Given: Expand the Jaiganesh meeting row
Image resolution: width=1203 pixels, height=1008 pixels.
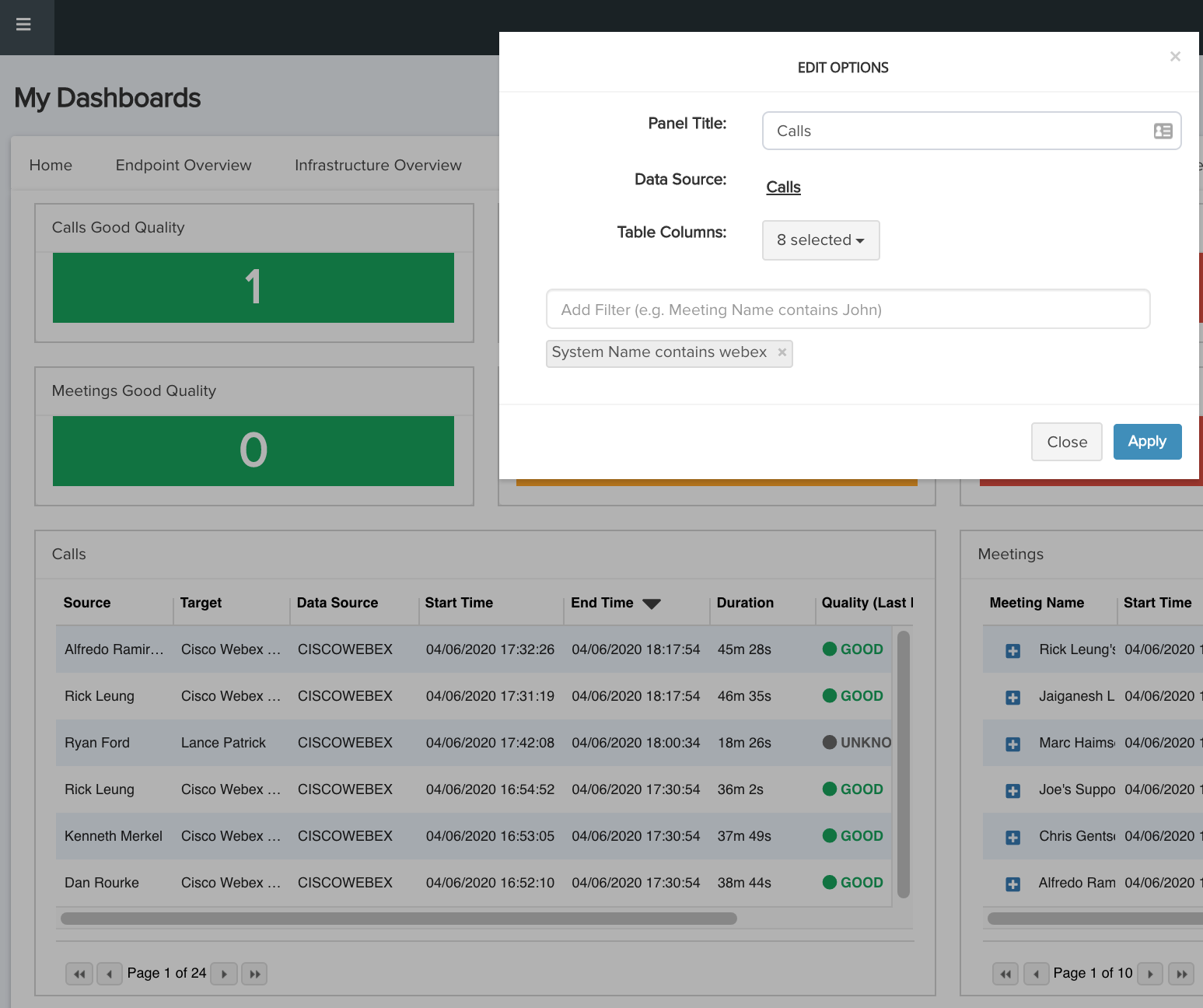Looking at the screenshot, I should coord(1012,698).
